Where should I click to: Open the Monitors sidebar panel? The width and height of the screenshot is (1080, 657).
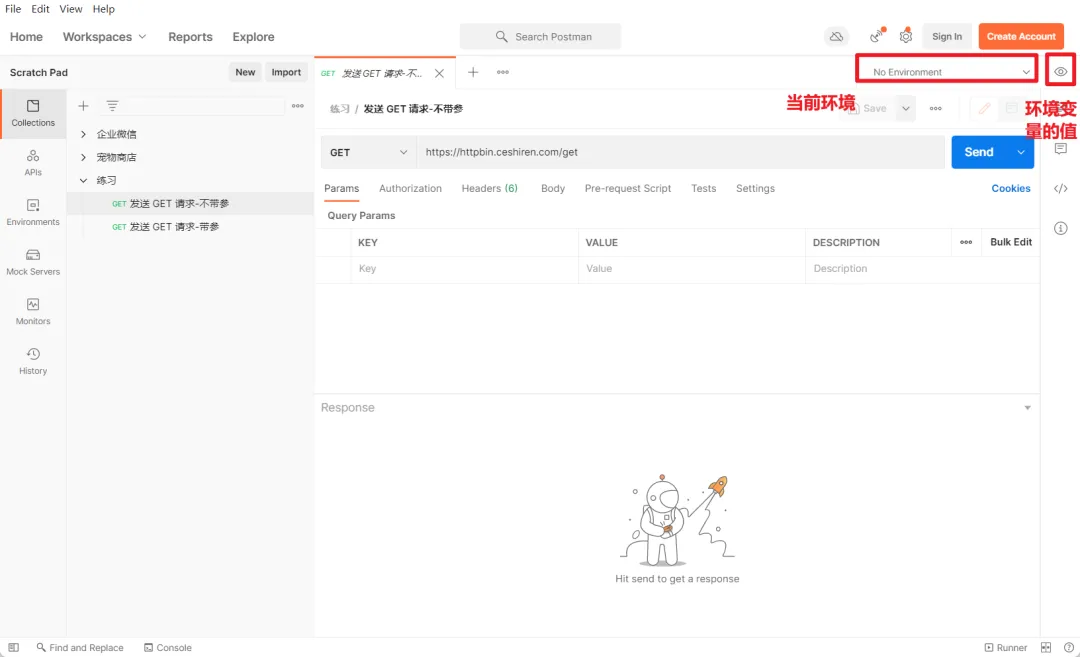click(33, 312)
